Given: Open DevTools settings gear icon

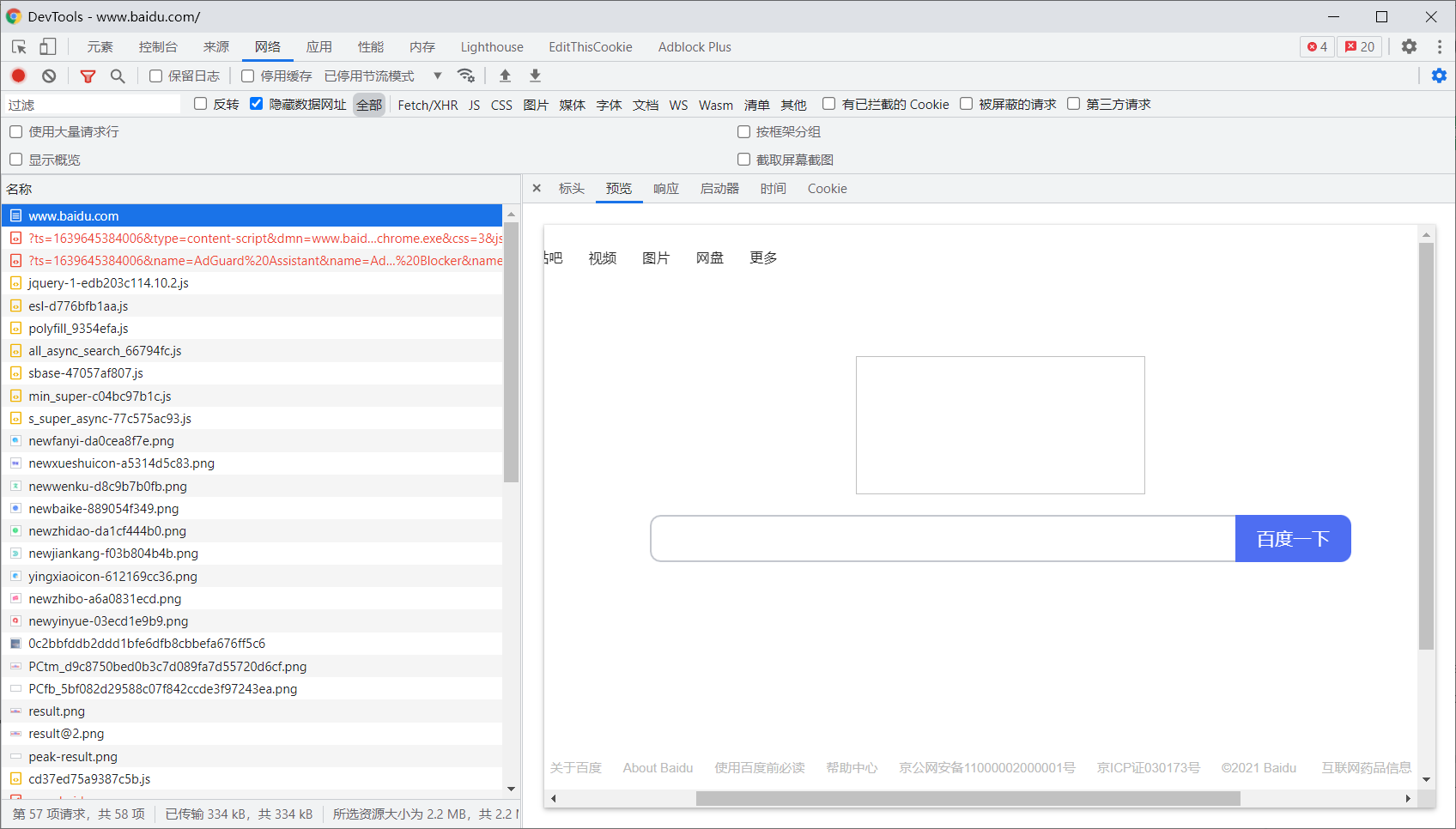Looking at the screenshot, I should [x=1409, y=47].
